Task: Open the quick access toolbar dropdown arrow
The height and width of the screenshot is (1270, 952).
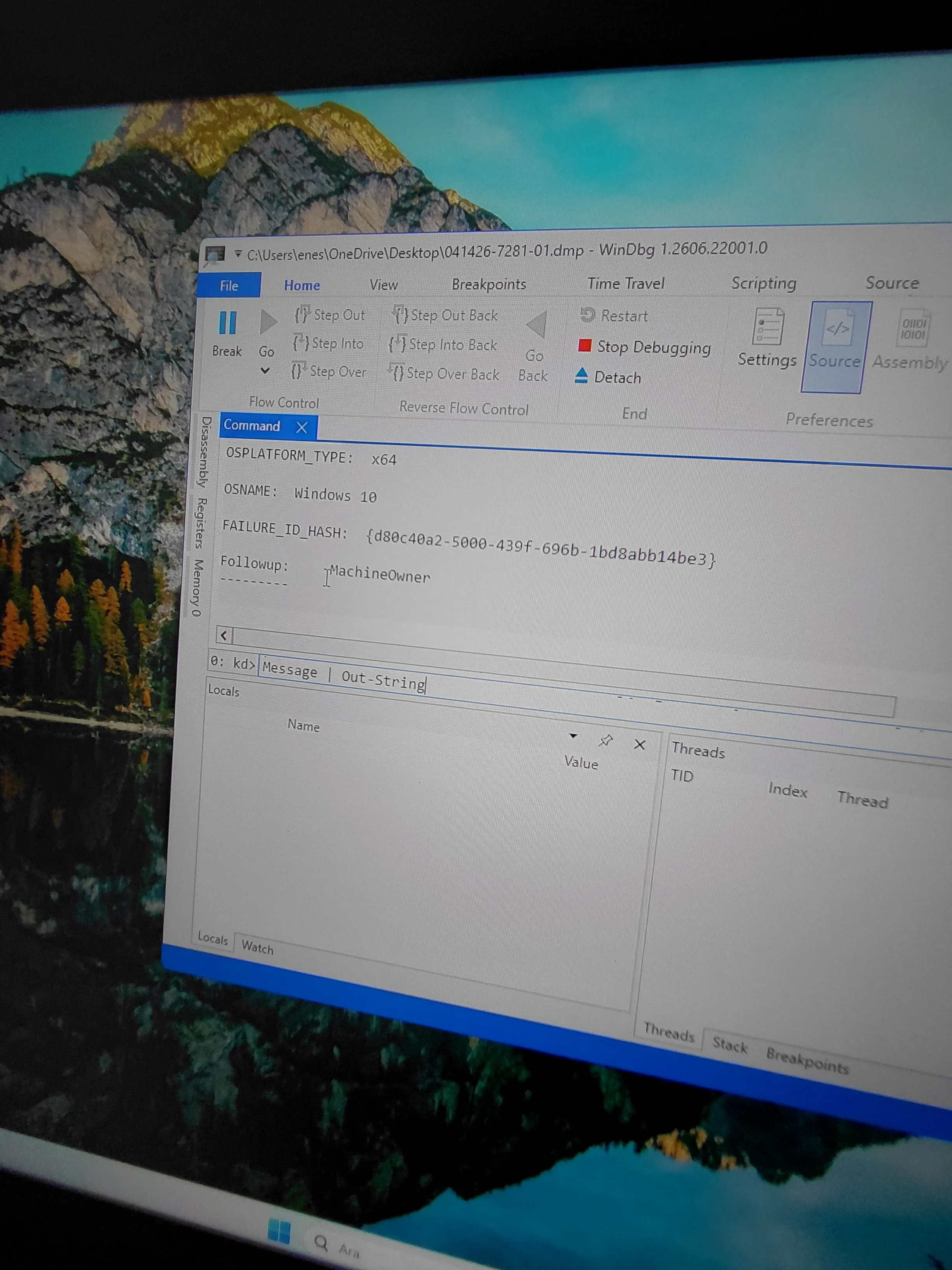Action: click(x=238, y=253)
